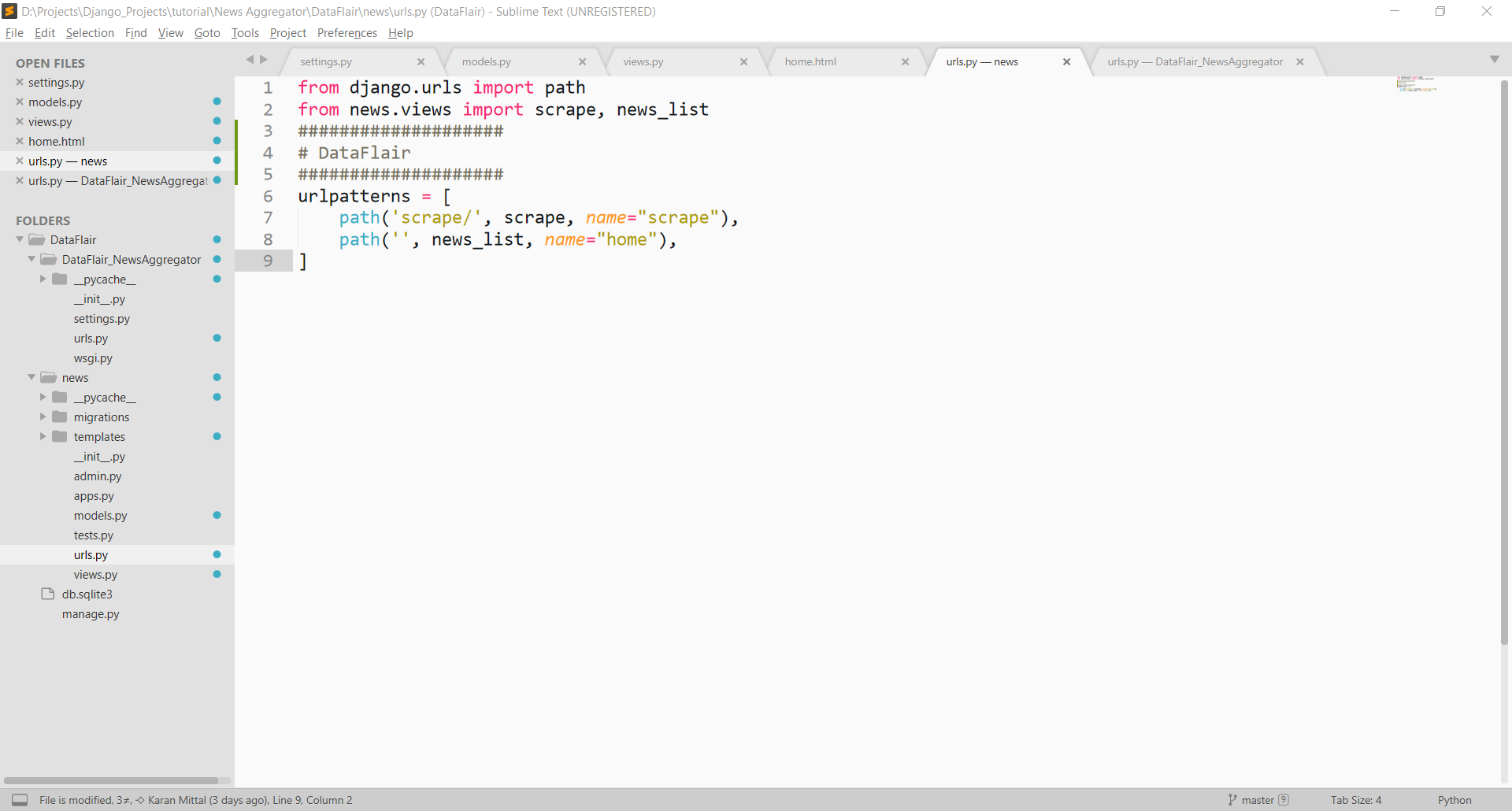Click the side bar toggle icon in status bar
The image size is (1512, 811).
[20, 800]
